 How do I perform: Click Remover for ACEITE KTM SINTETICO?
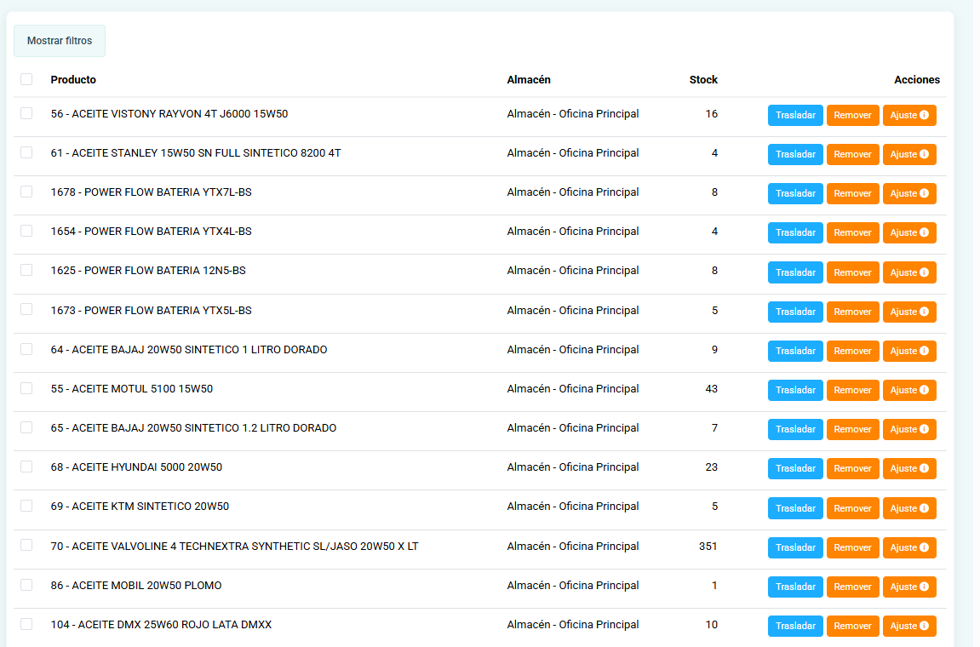coord(852,508)
